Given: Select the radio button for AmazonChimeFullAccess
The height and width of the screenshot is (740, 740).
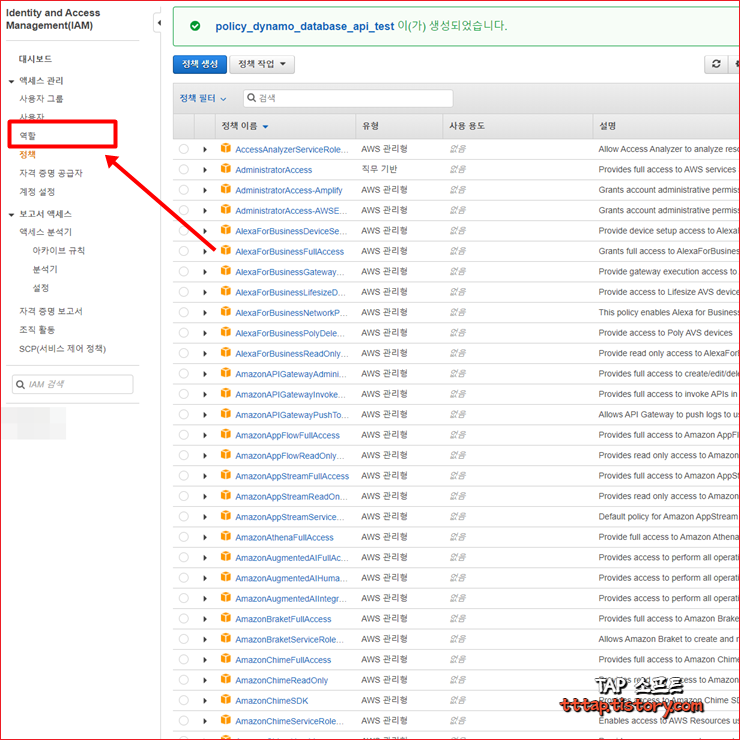Looking at the screenshot, I should click(184, 659).
